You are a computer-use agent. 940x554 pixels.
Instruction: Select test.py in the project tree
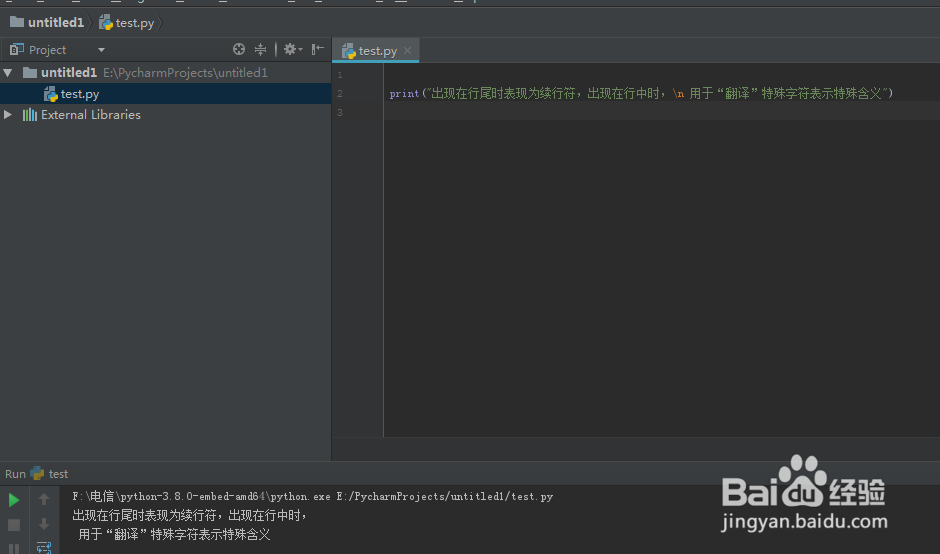165,94
